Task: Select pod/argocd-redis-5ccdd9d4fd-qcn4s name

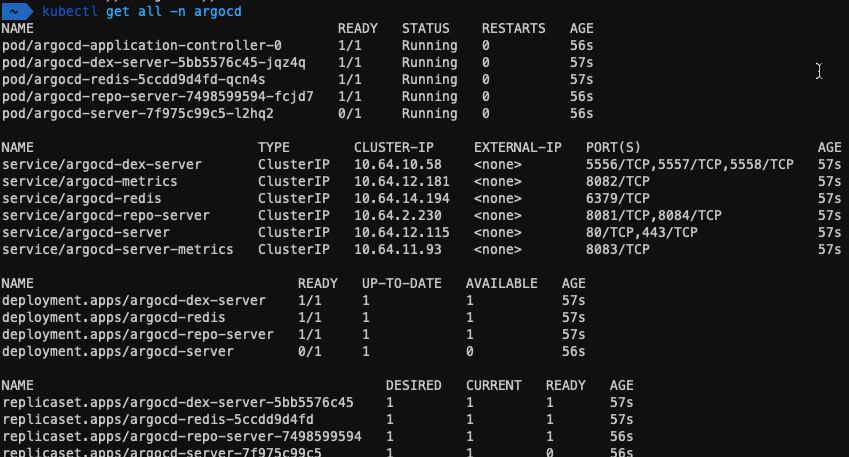Action: pyautogui.click(x=134, y=80)
